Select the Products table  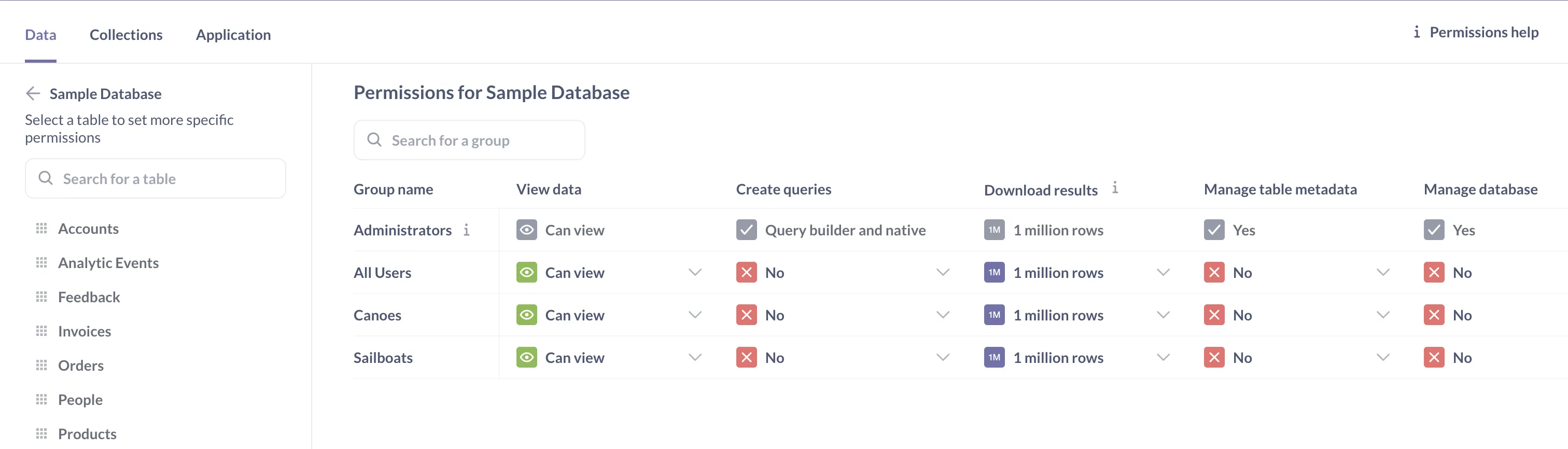pyautogui.click(x=87, y=433)
